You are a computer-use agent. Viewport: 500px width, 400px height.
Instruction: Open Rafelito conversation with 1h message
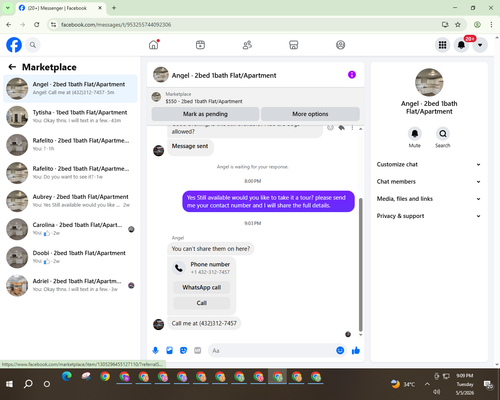click(70, 145)
